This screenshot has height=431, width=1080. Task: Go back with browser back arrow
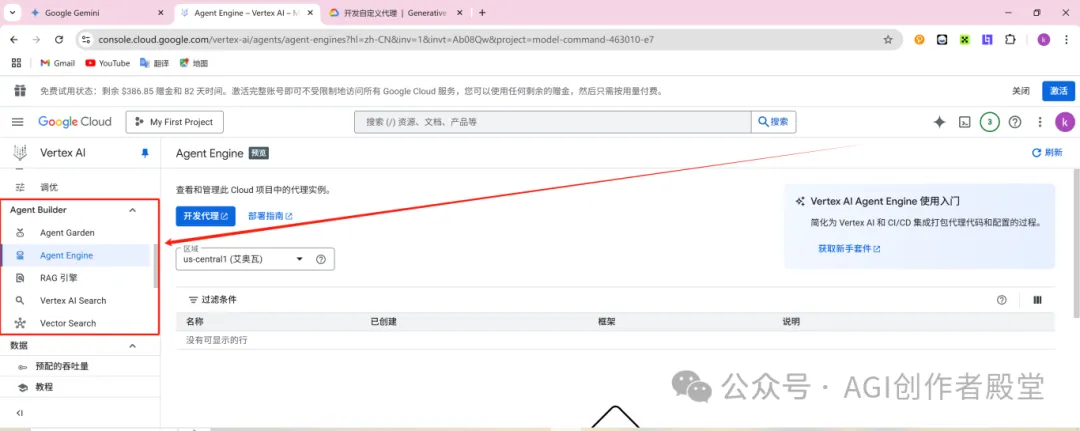tap(14, 40)
